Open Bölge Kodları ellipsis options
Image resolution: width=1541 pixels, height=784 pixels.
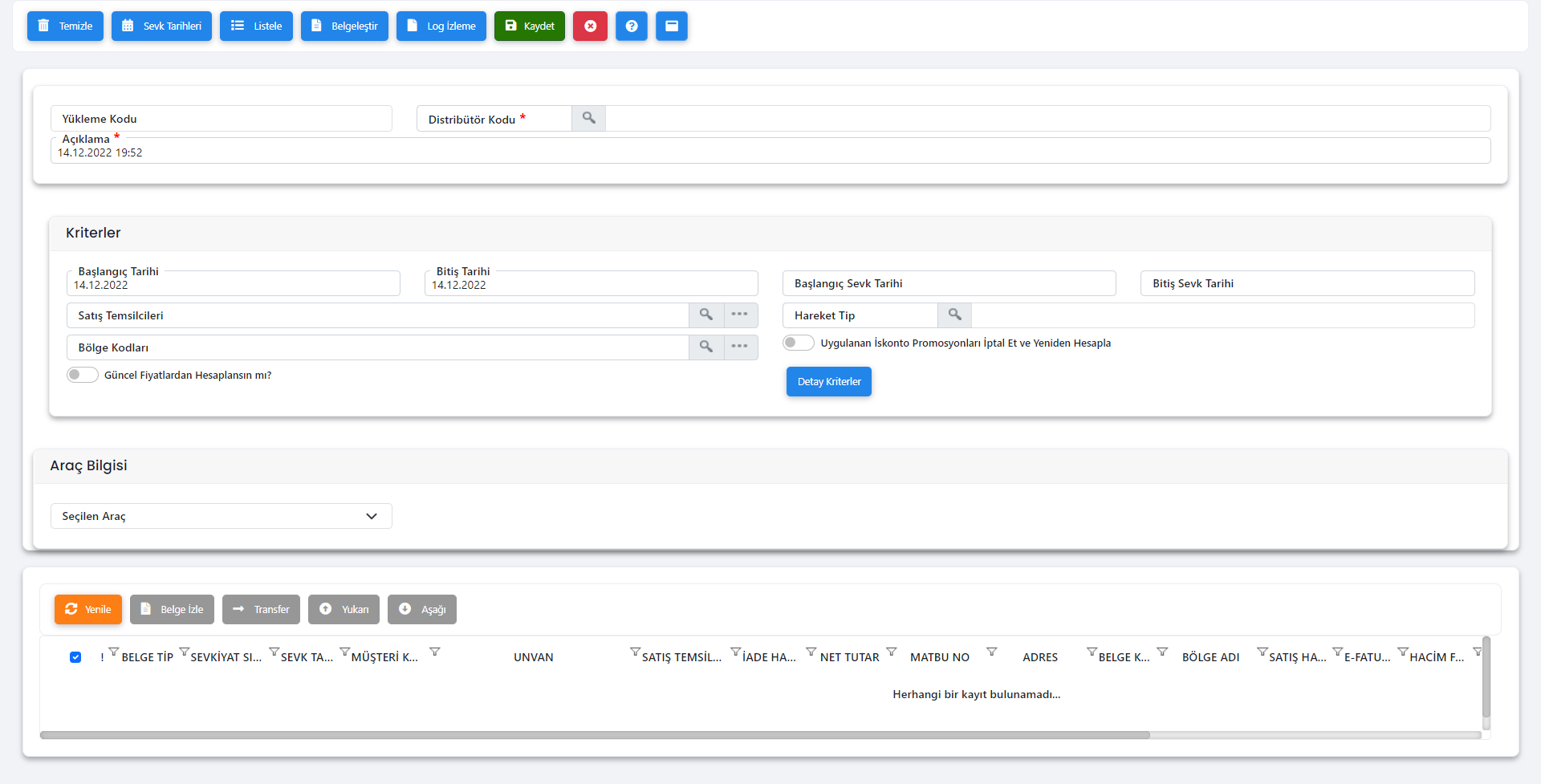pyautogui.click(x=740, y=347)
